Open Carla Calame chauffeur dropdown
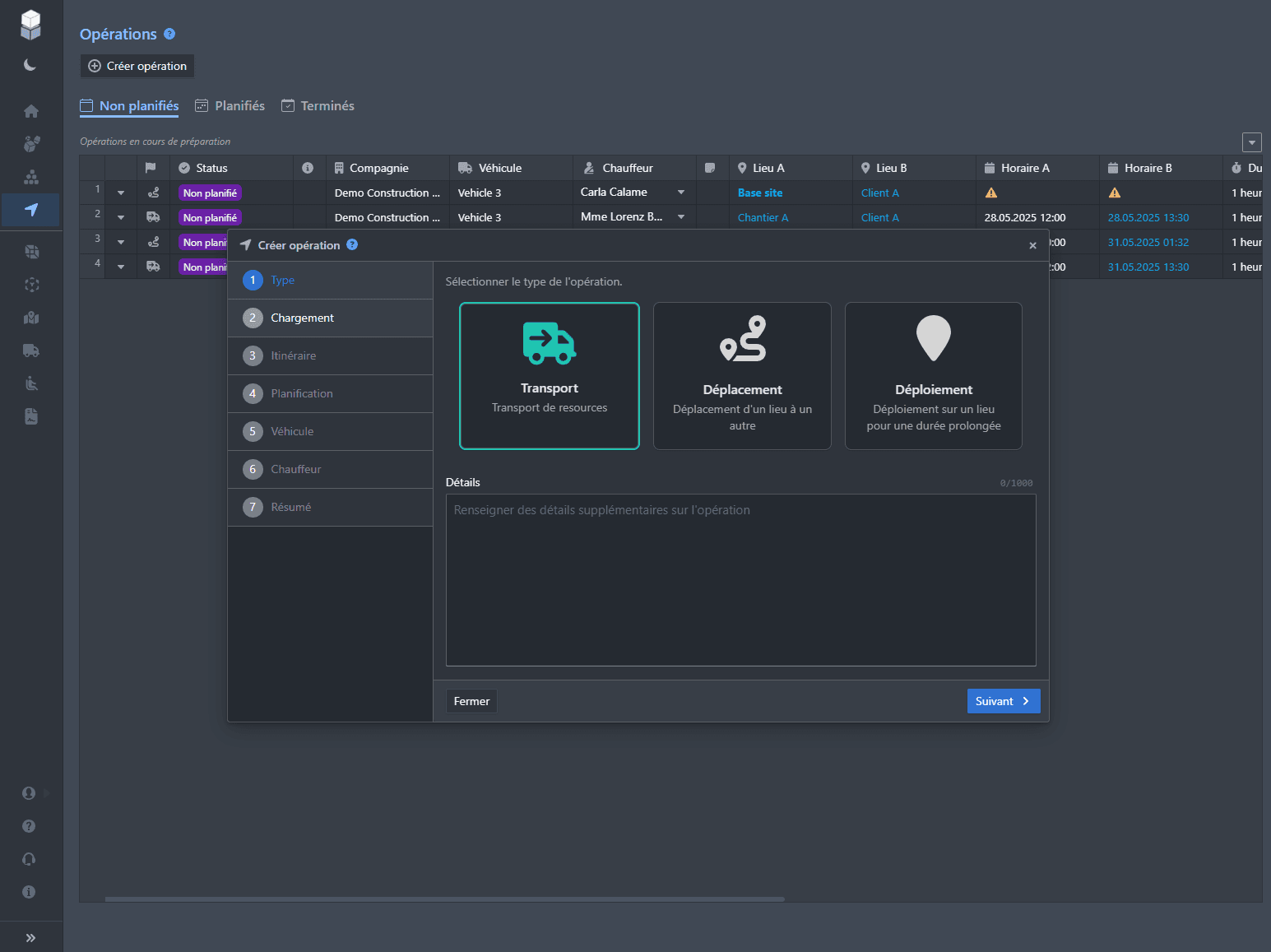The width and height of the screenshot is (1271, 952). 680,193
